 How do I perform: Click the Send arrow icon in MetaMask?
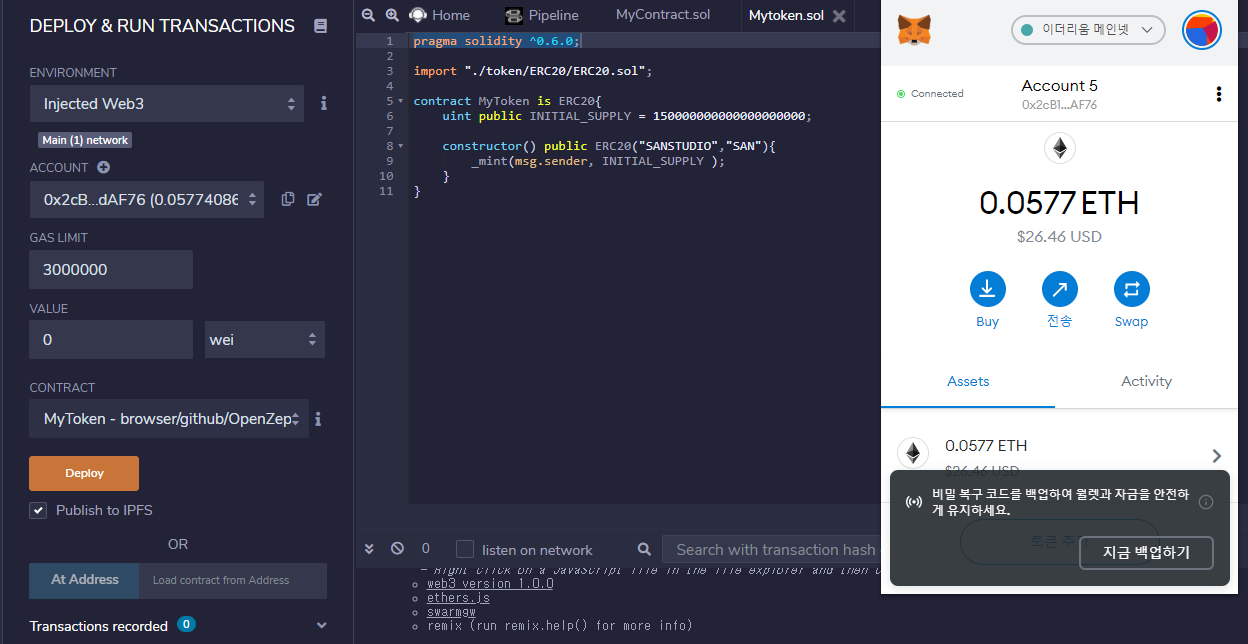point(1059,290)
